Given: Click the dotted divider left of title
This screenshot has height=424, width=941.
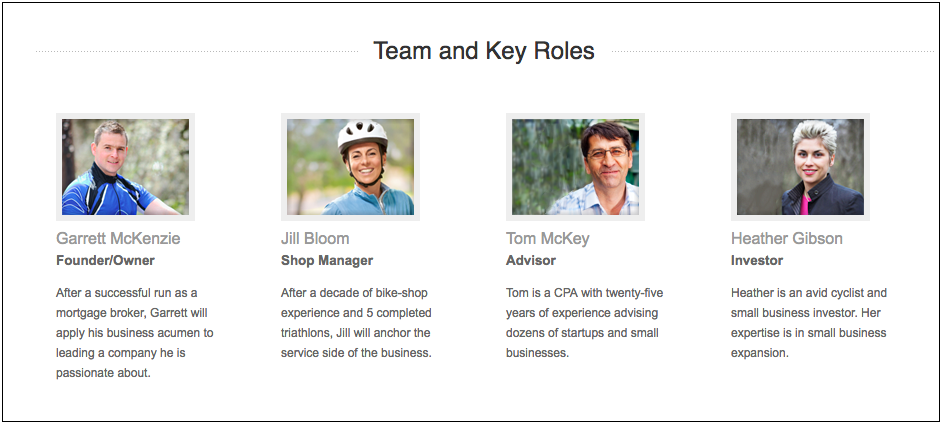Looking at the screenshot, I should pyautogui.click(x=197, y=52).
